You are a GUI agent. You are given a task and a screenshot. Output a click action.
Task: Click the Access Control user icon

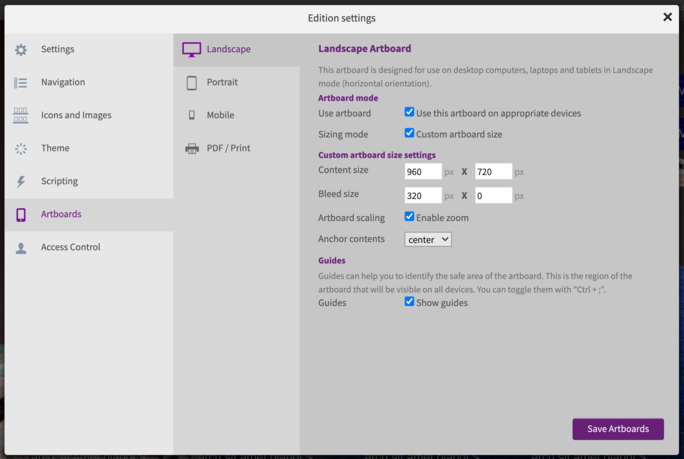(21, 247)
